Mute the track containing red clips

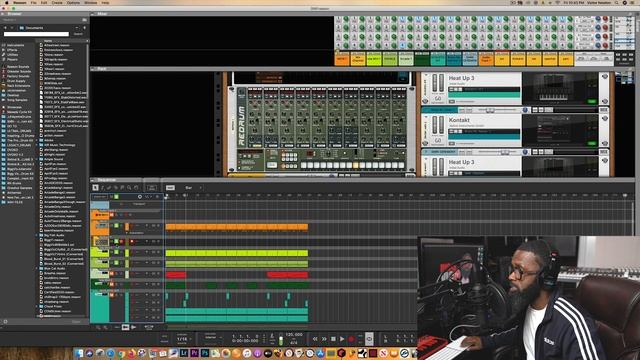click(x=111, y=274)
